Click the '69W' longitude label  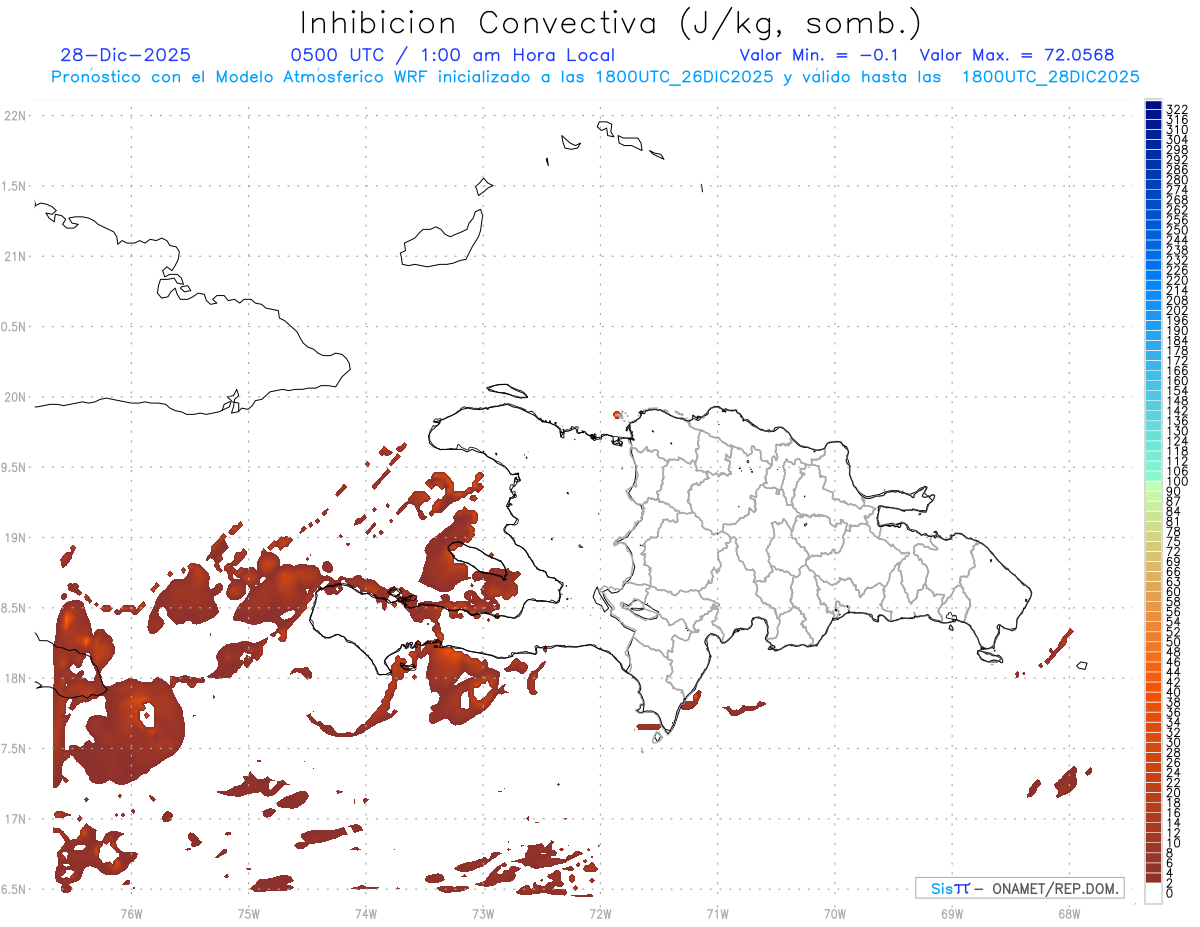click(952, 912)
